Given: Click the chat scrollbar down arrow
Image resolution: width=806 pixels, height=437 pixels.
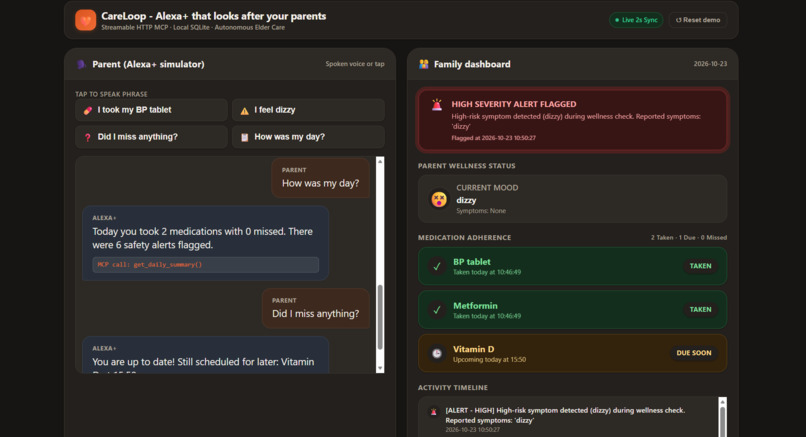Looking at the screenshot, I should tap(380, 368).
